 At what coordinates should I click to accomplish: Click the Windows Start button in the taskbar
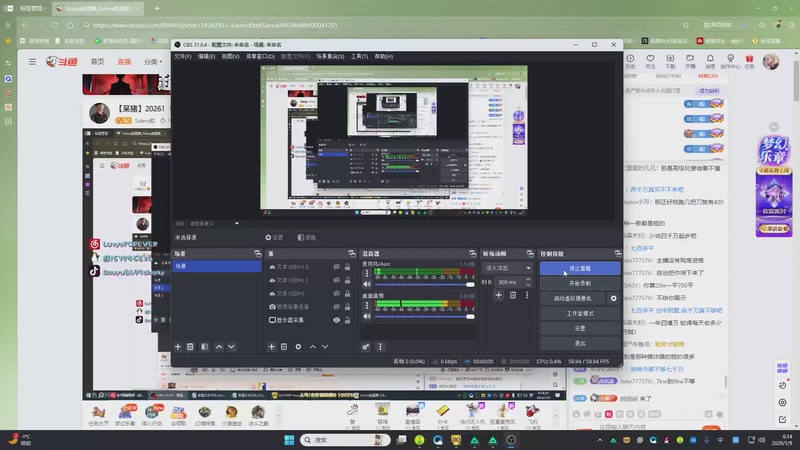[x=289, y=440]
